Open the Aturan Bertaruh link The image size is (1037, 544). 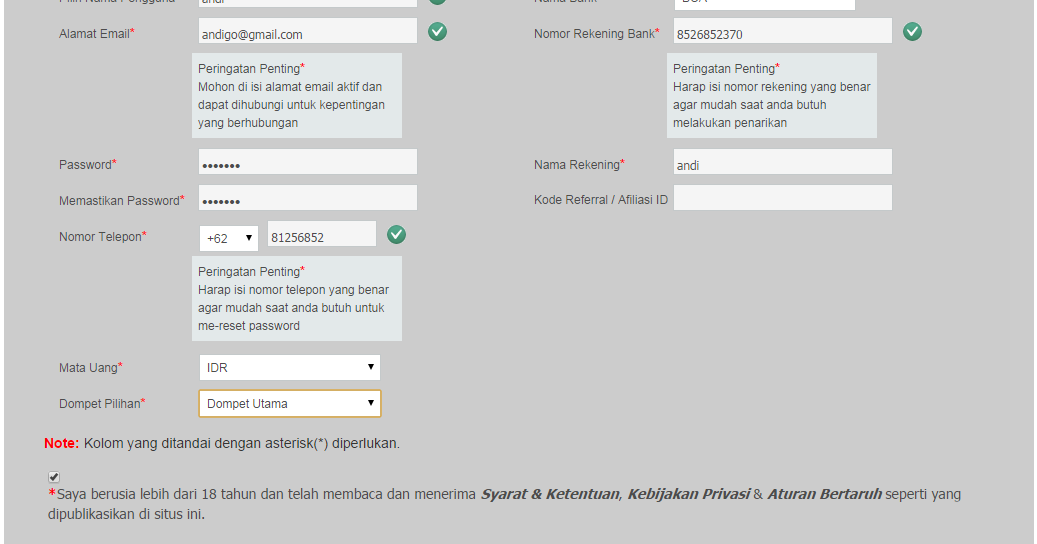[824, 494]
